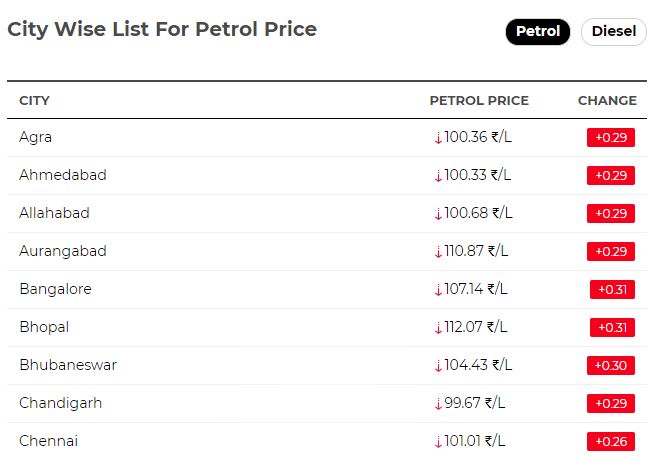Select the Petrol toggle pill
The image size is (661, 473).
(537, 32)
